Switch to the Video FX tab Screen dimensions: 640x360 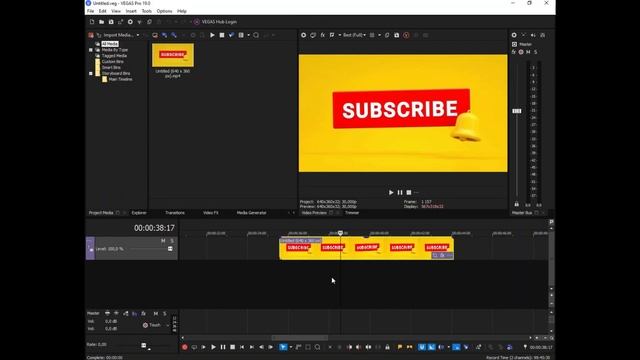[211, 213]
